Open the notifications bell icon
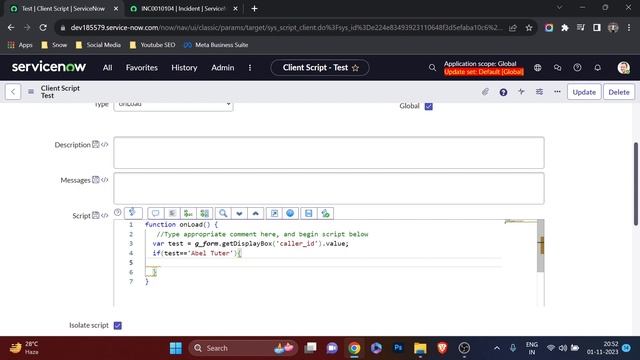Viewport: 640px width, 360px height. [x=598, y=68]
